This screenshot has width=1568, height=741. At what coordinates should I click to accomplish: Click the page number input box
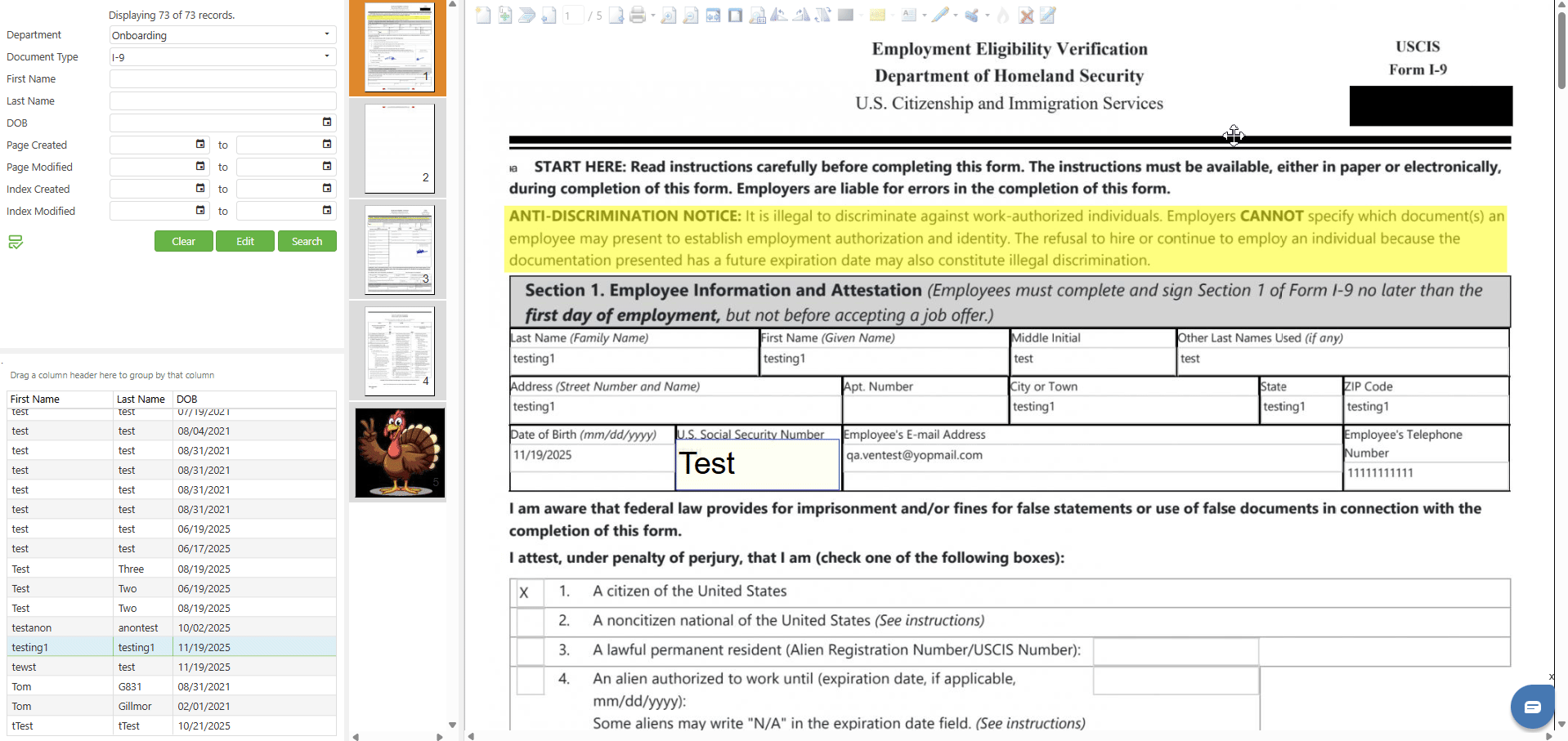click(x=573, y=15)
